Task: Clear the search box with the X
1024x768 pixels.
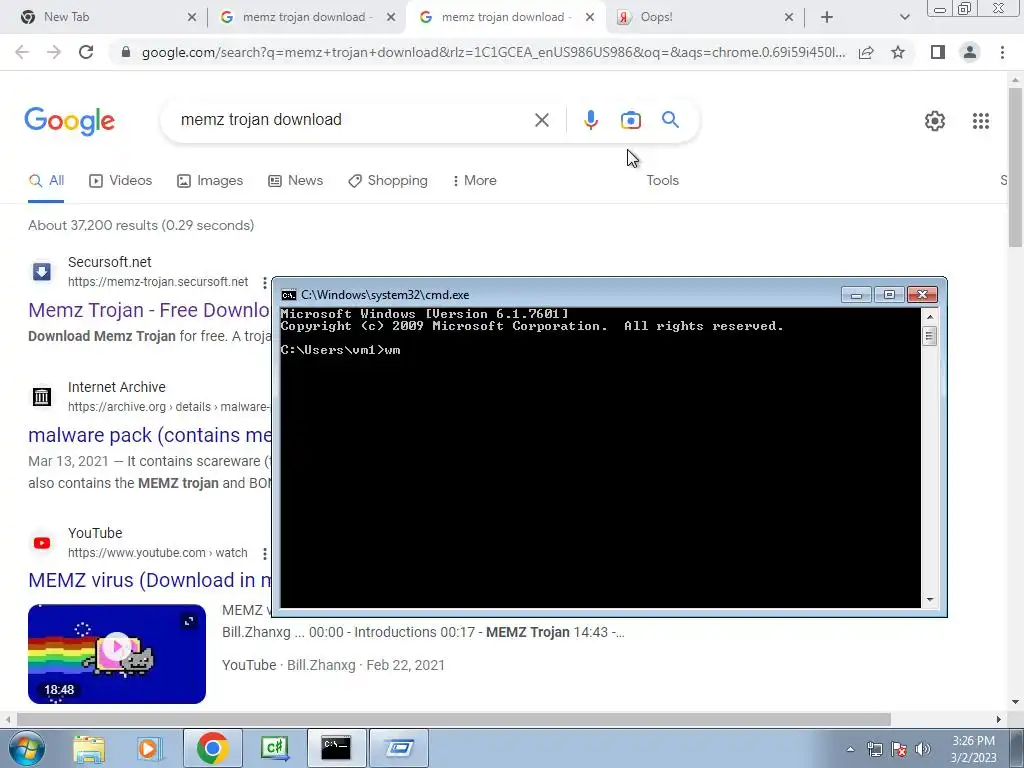Action: (541, 120)
